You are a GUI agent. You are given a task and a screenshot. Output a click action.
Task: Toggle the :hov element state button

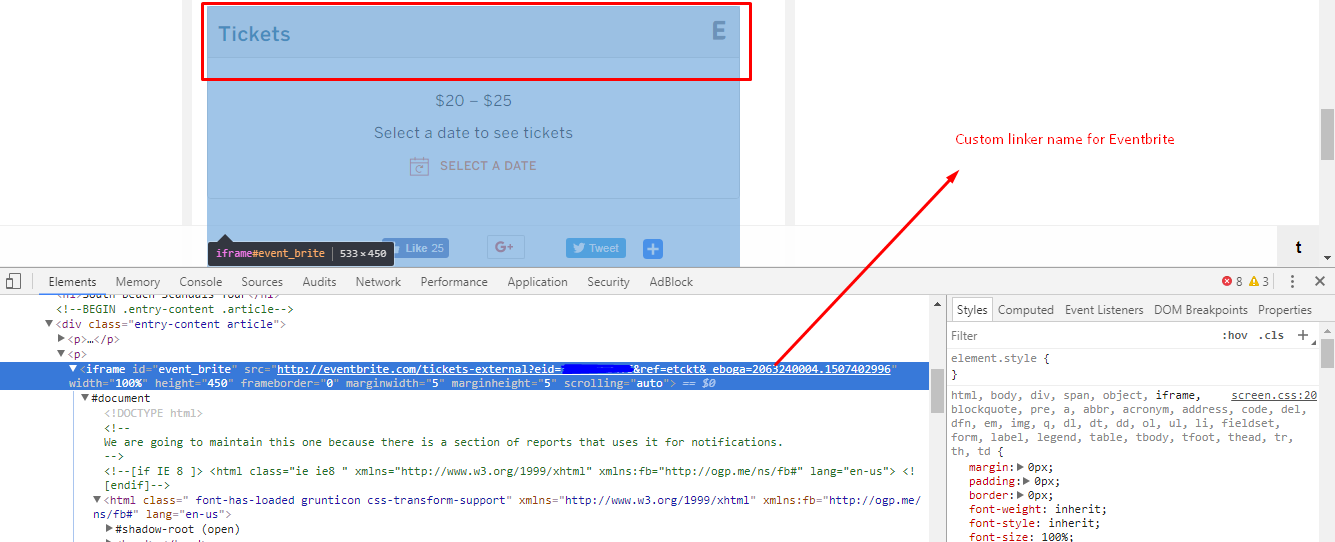tap(1234, 335)
